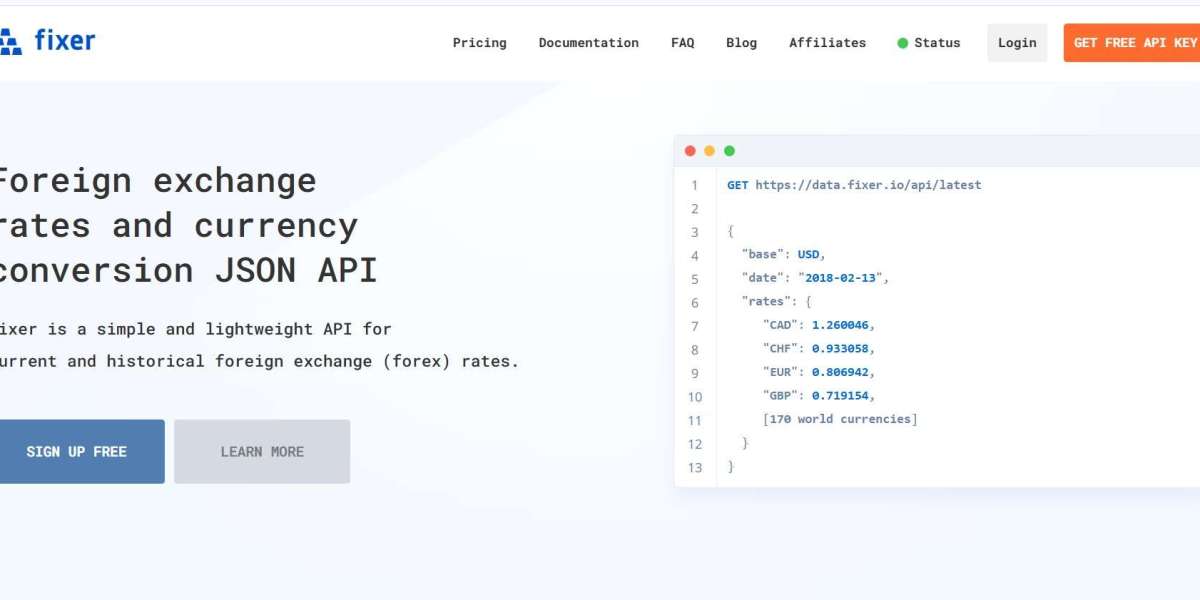Click line number 7 in the code sample
This screenshot has width=1200, height=600.
tap(695, 324)
